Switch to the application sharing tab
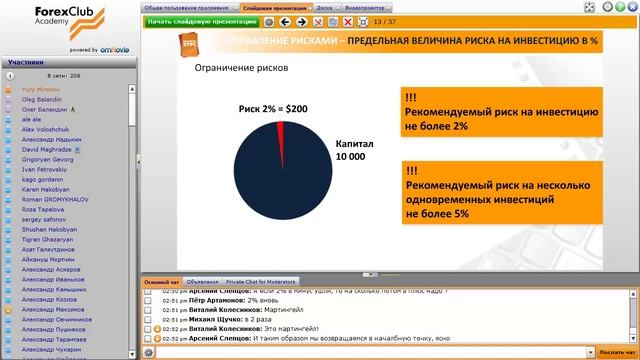This screenshot has height=360, width=640. coord(187,8)
